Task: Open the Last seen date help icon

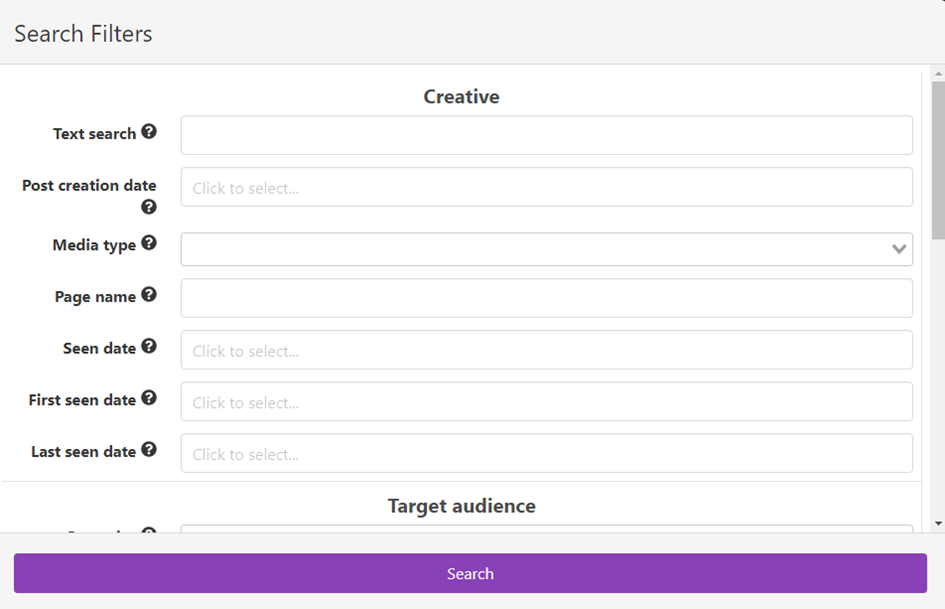Action: (x=149, y=450)
